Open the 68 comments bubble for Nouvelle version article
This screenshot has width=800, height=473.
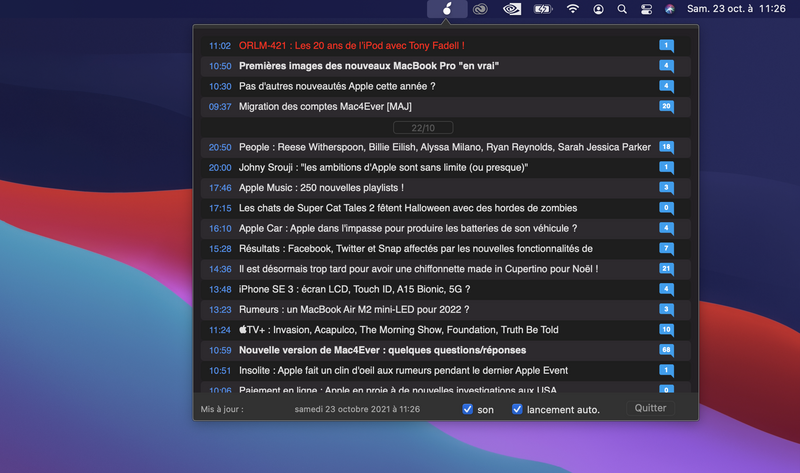(x=666, y=351)
